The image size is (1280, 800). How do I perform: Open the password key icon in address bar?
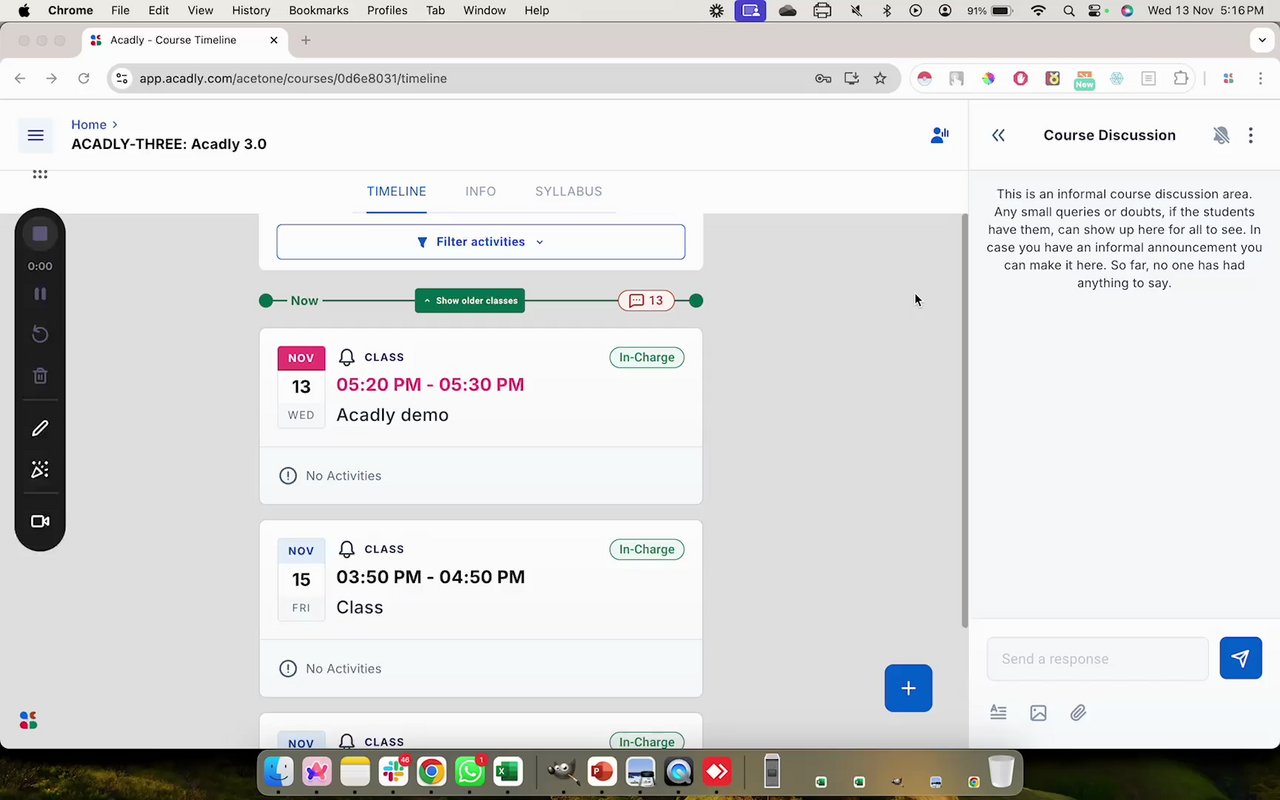(823, 78)
